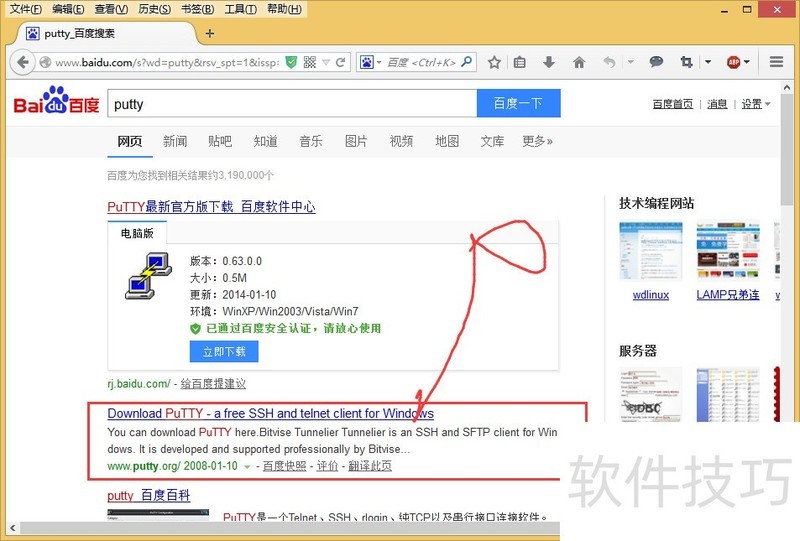800x541 pixels.
Task: Click the Baidu logo
Action: [x=56, y=101]
